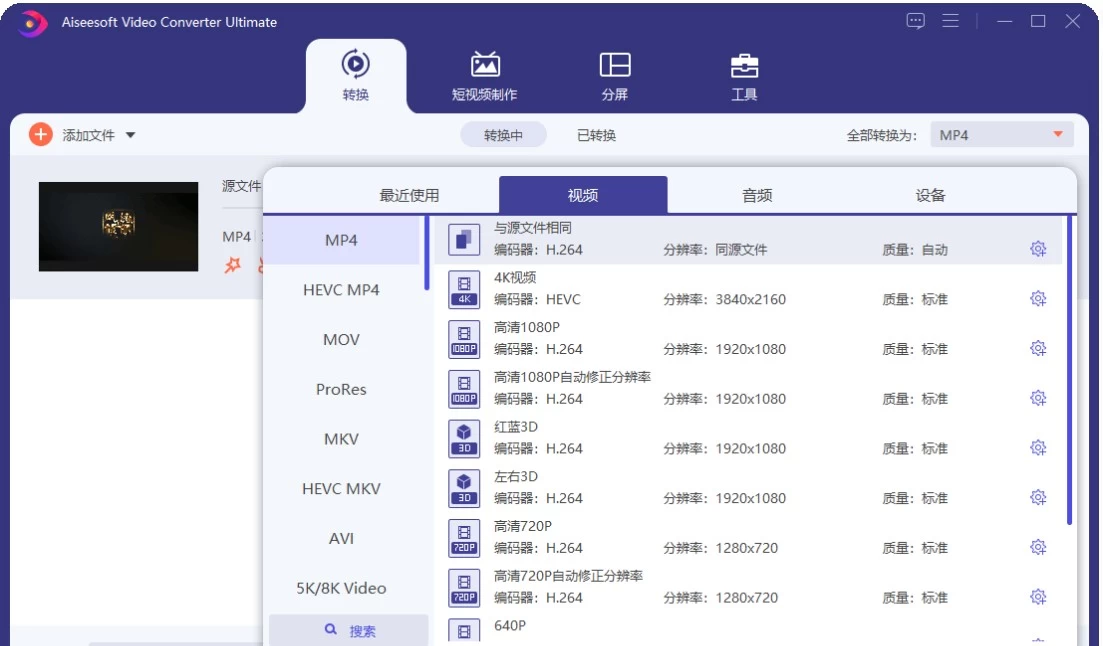Open the MP4 dropdown arrow at top right

click(1059, 135)
